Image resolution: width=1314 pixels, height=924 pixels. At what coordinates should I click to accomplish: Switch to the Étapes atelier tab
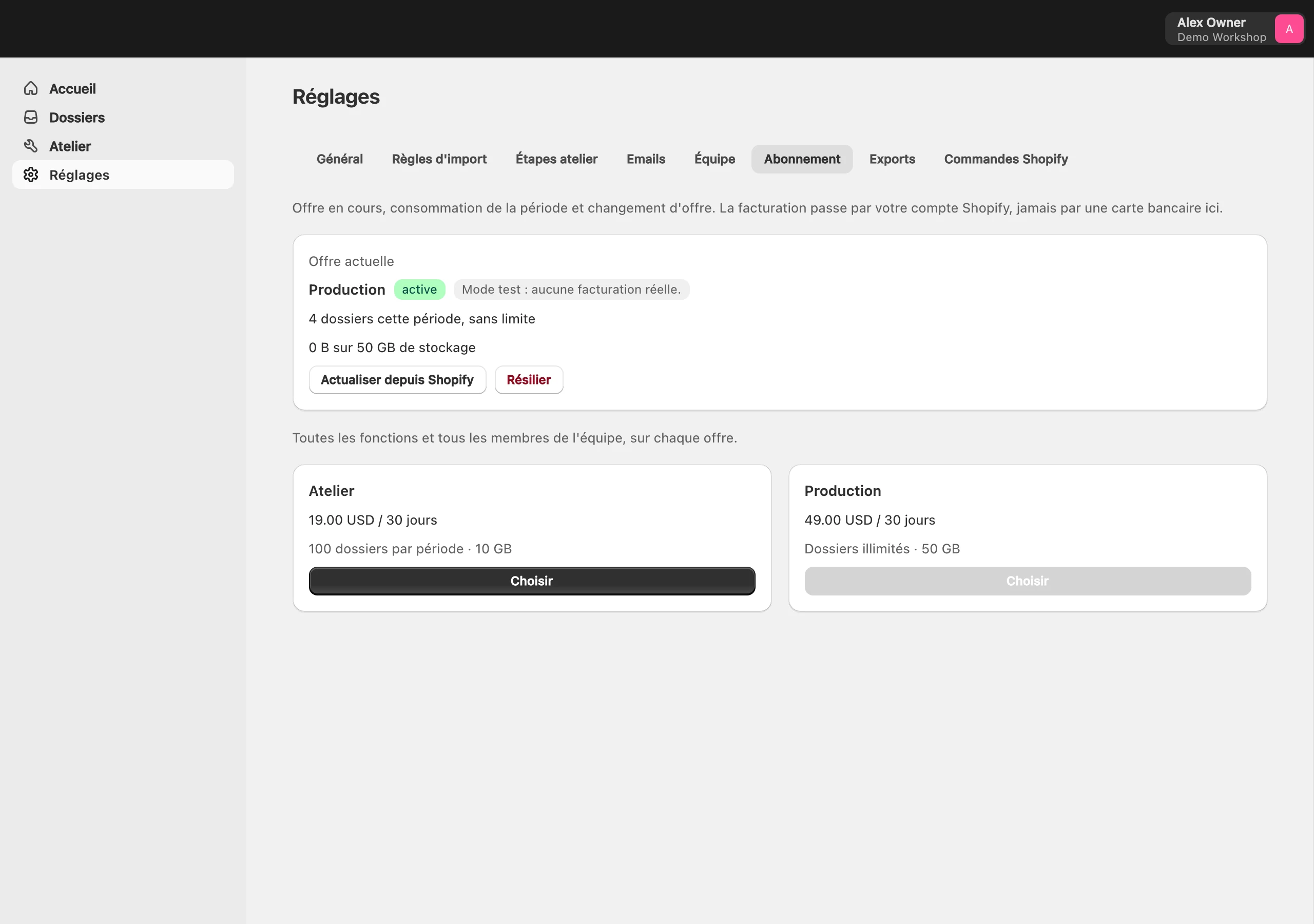[x=556, y=159]
